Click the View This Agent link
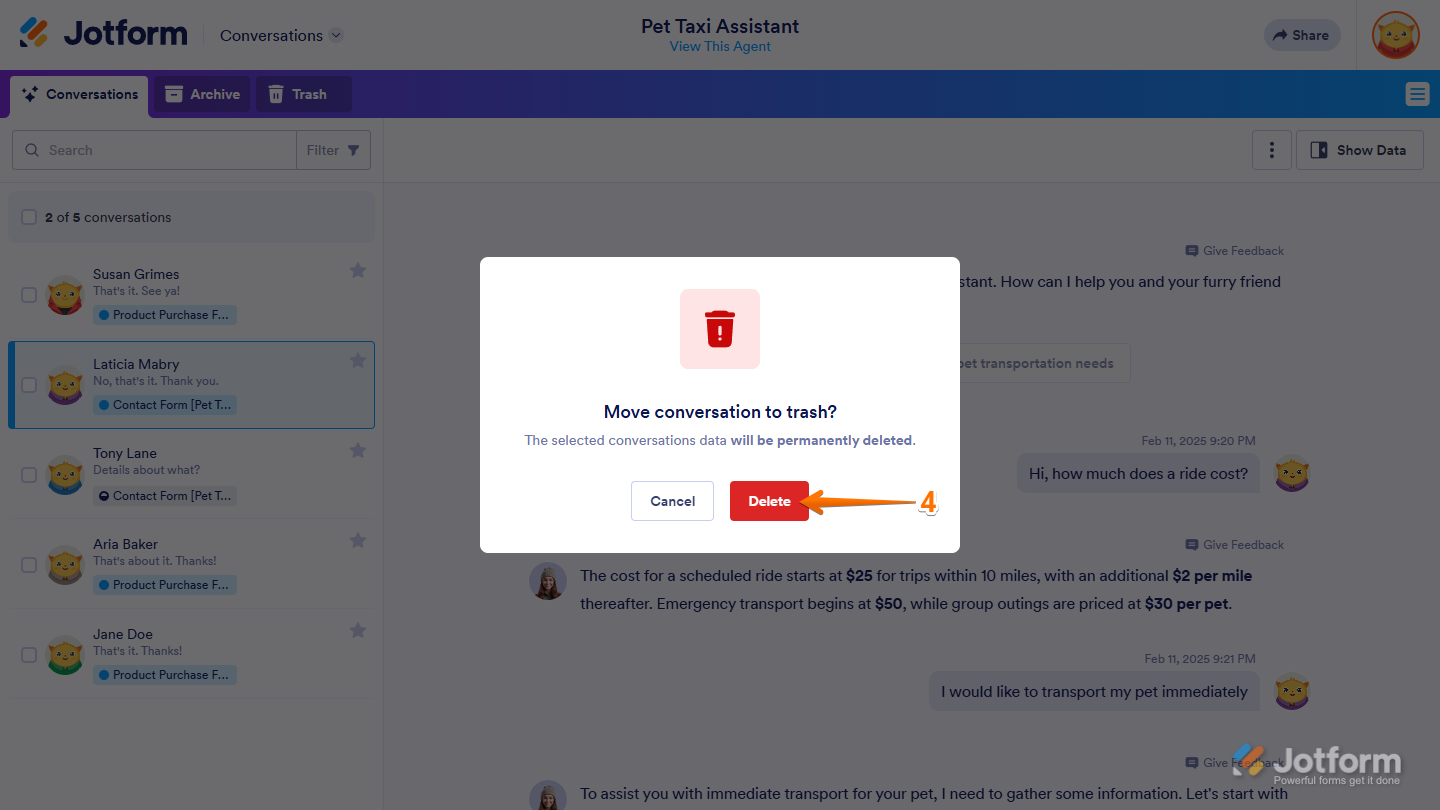The height and width of the screenshot is (810, 1440). click(x=720, y=46)
